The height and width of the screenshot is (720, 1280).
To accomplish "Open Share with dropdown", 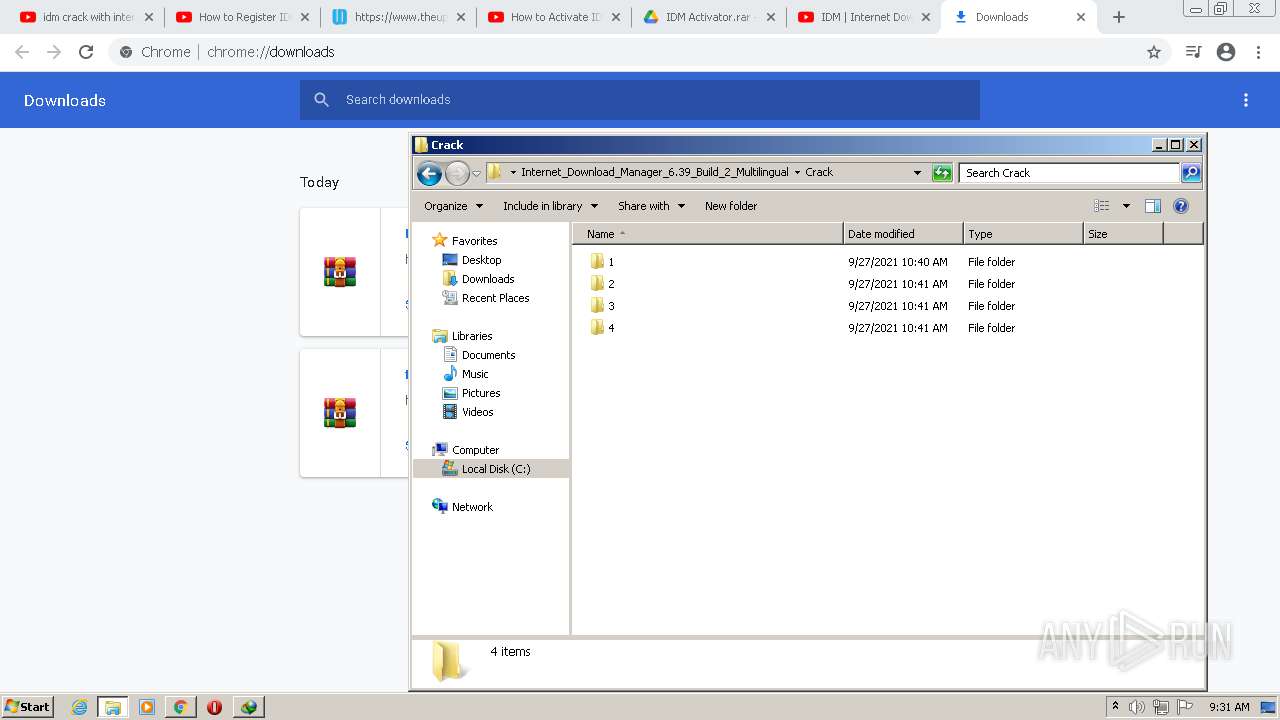I will point(651,206).
